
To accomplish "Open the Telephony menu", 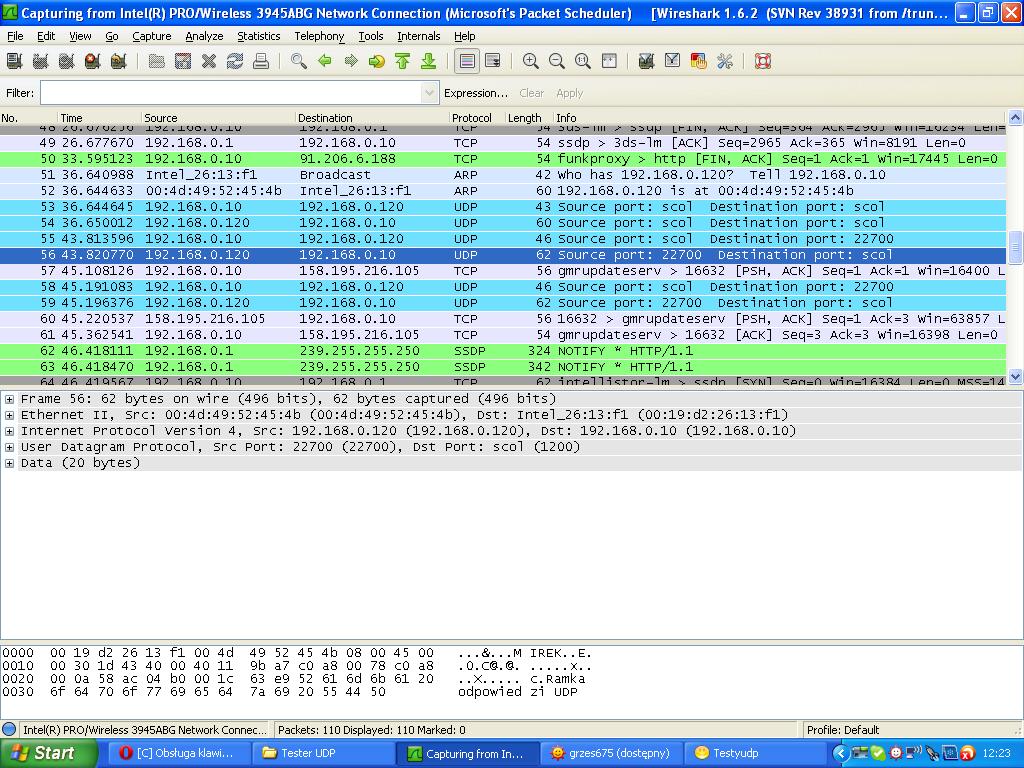I will [x=319, y=37].
